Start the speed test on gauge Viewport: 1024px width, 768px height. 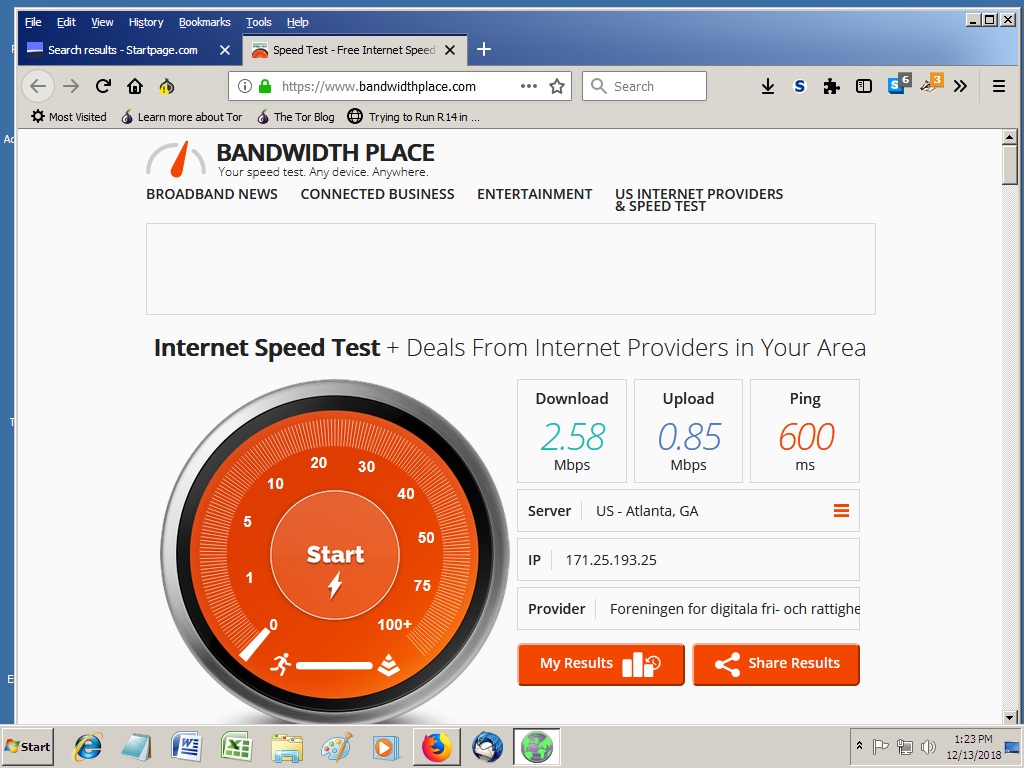pyautogui.click(x=335, y=555)
